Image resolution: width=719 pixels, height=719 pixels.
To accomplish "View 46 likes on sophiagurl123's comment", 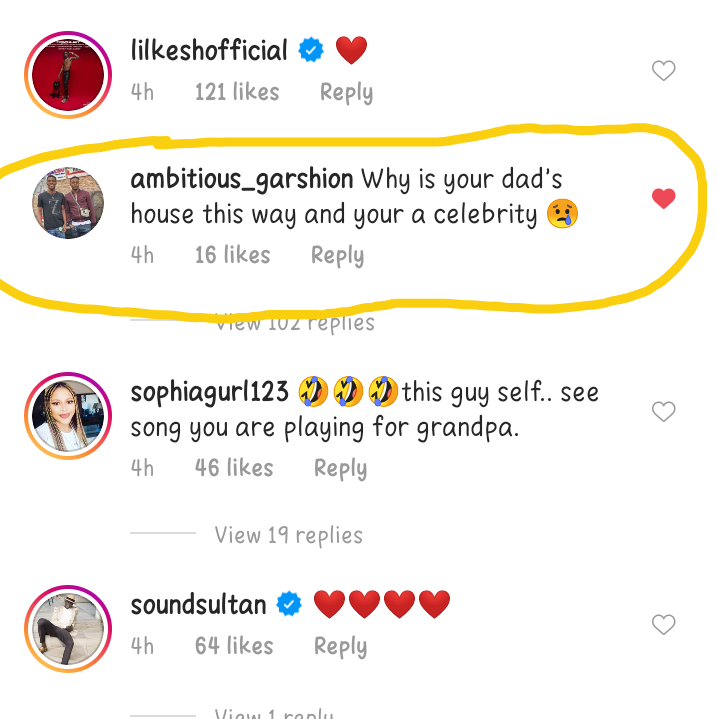I will pos(234,469).
